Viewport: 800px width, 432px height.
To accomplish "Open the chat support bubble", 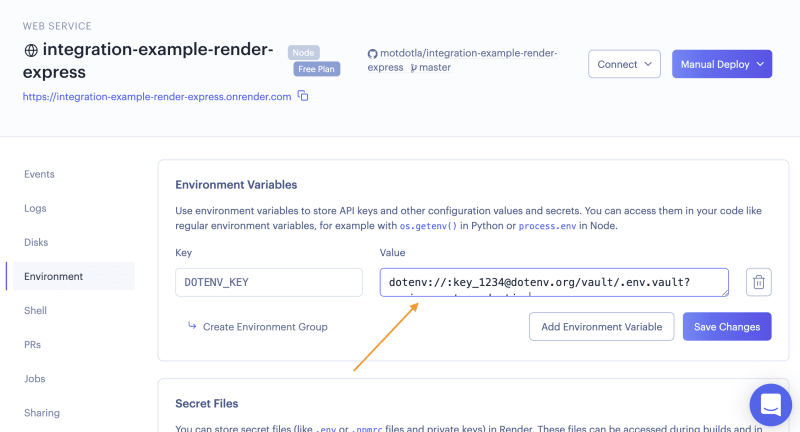I will [770, 405].
